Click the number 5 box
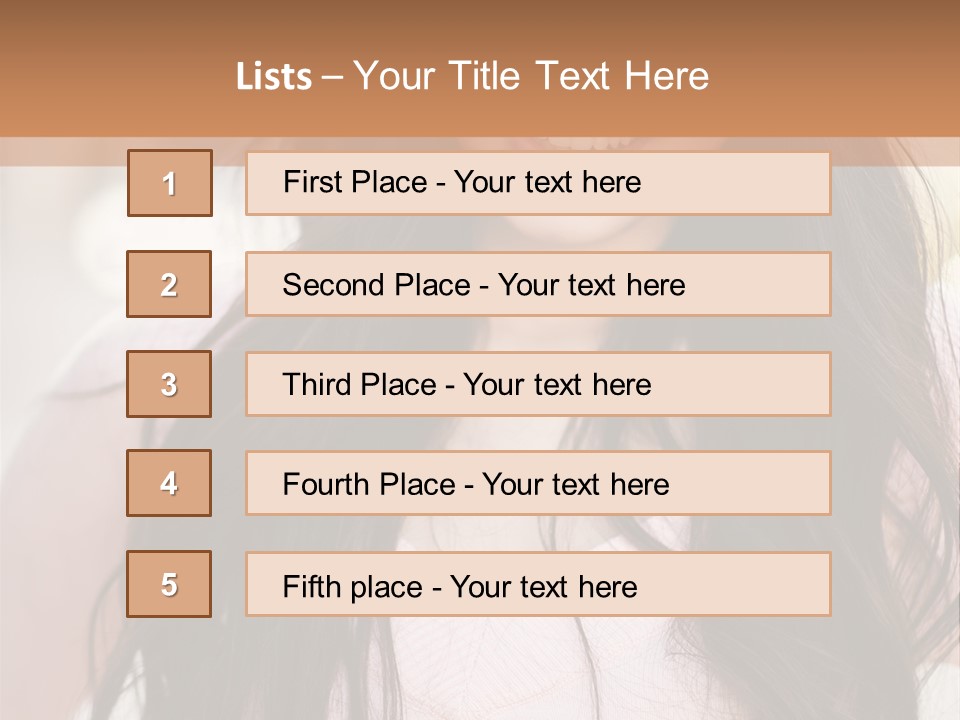 tap(169, 583)
